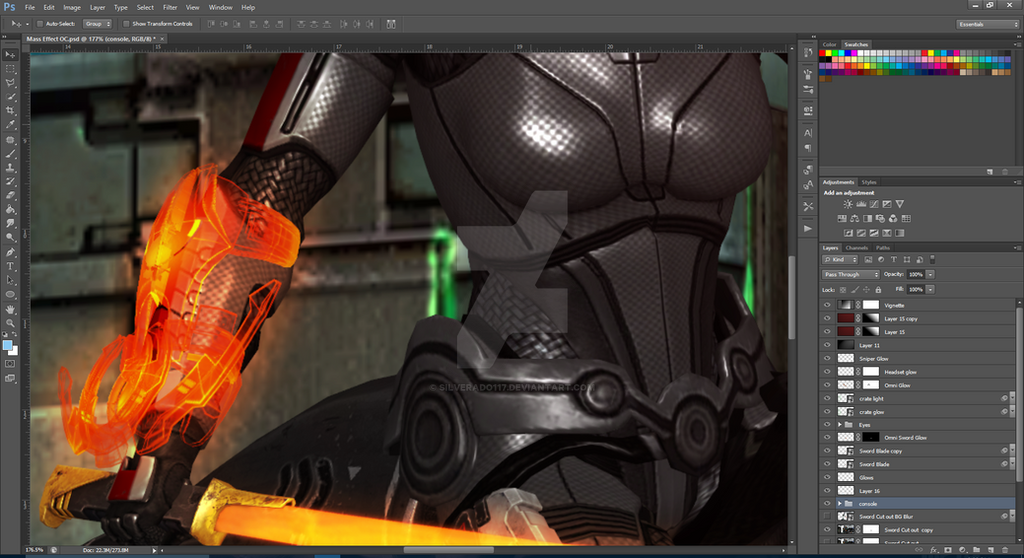Select the Move tool in the toolbox
This screenshot has width=1024, height=558.
pyautogui.click(x=10, y=55)
